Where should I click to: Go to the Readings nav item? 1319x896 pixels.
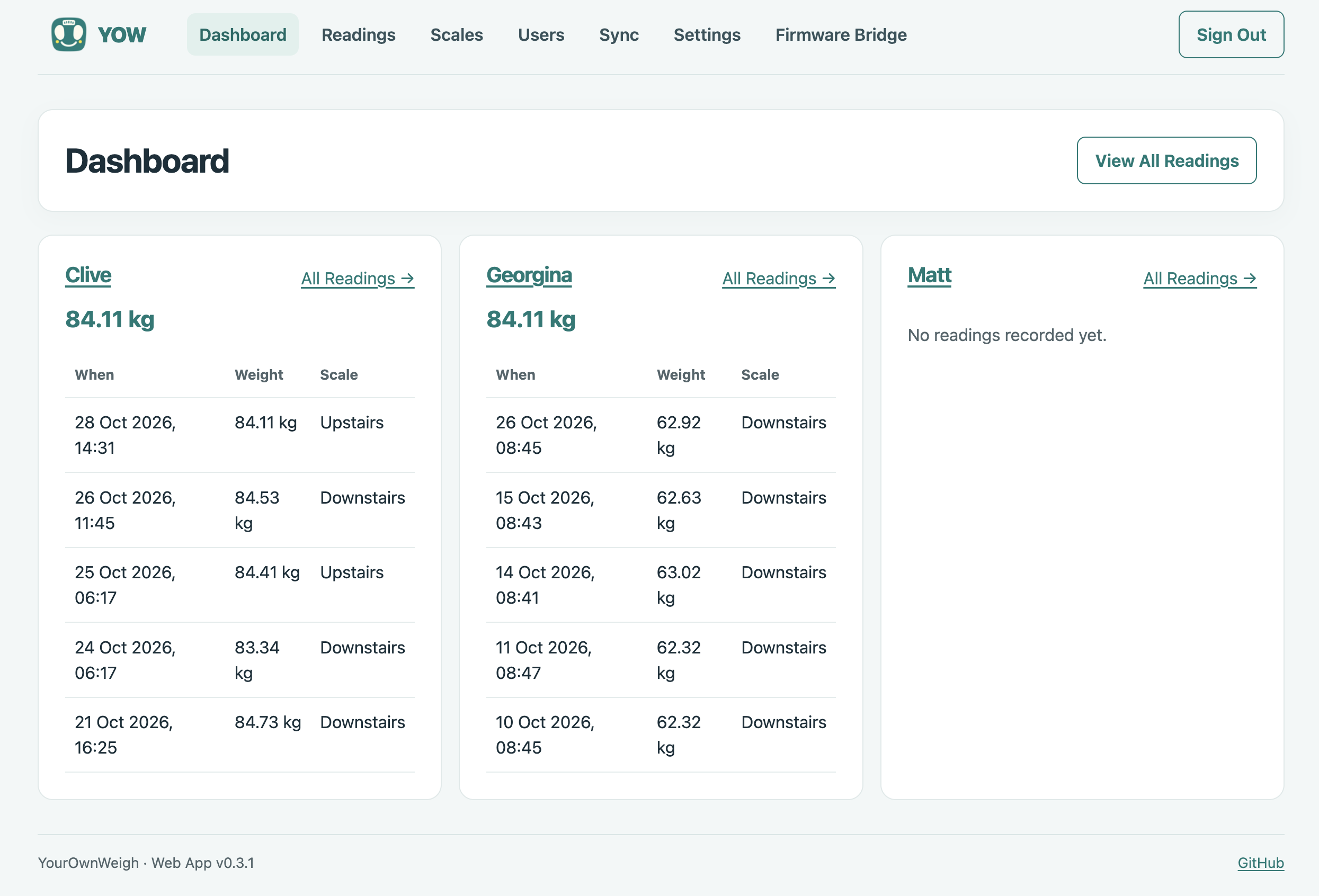[358, 34]
